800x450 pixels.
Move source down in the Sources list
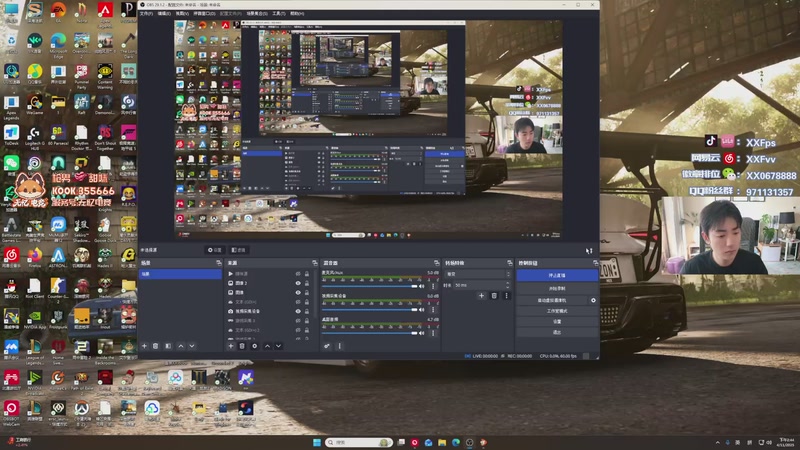pos(279,346)
